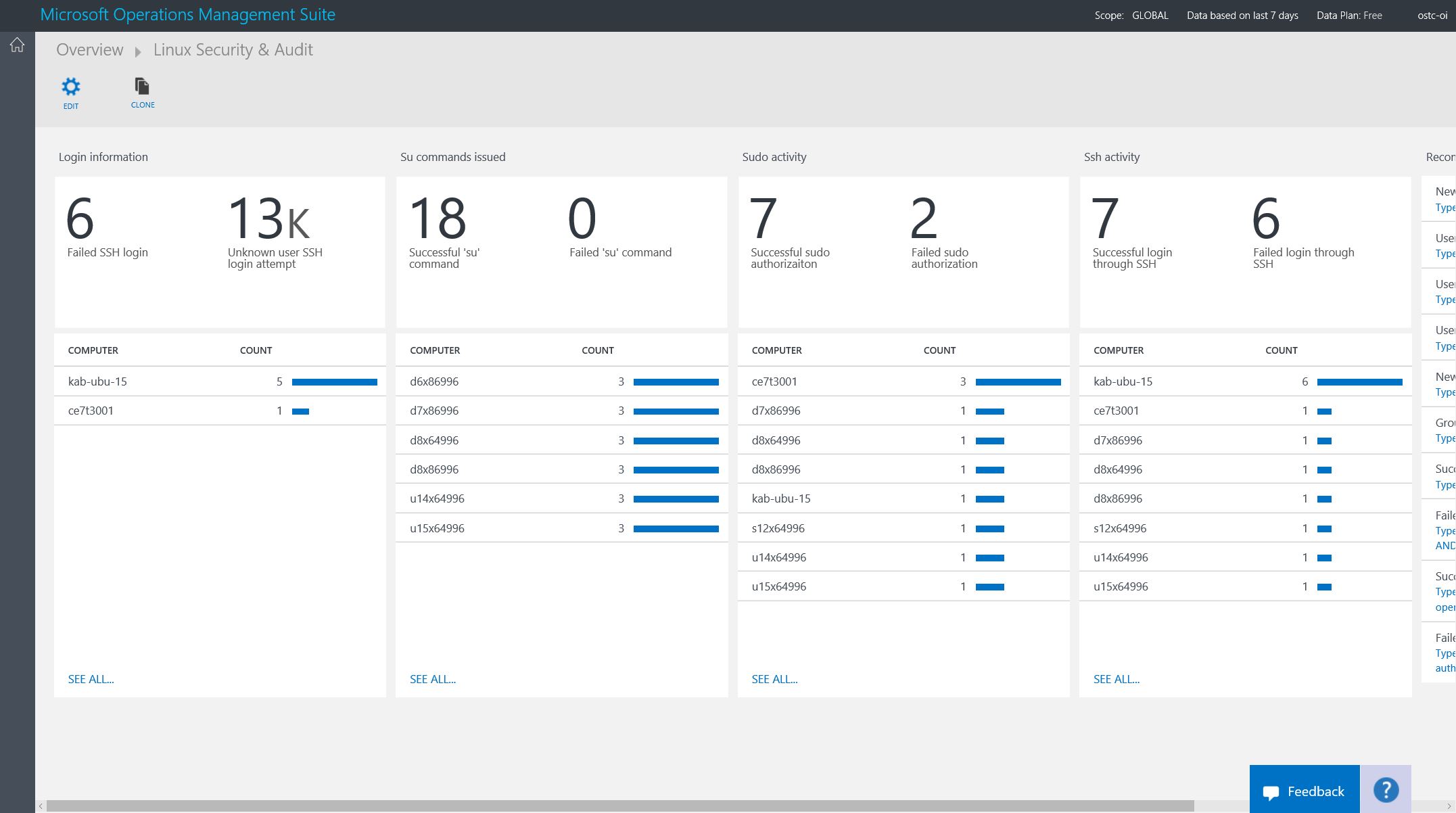Select ce7t3001 row in Sudo activity
The height and width of the screenshot is (813, 1456).
click(x=903, y=381)
